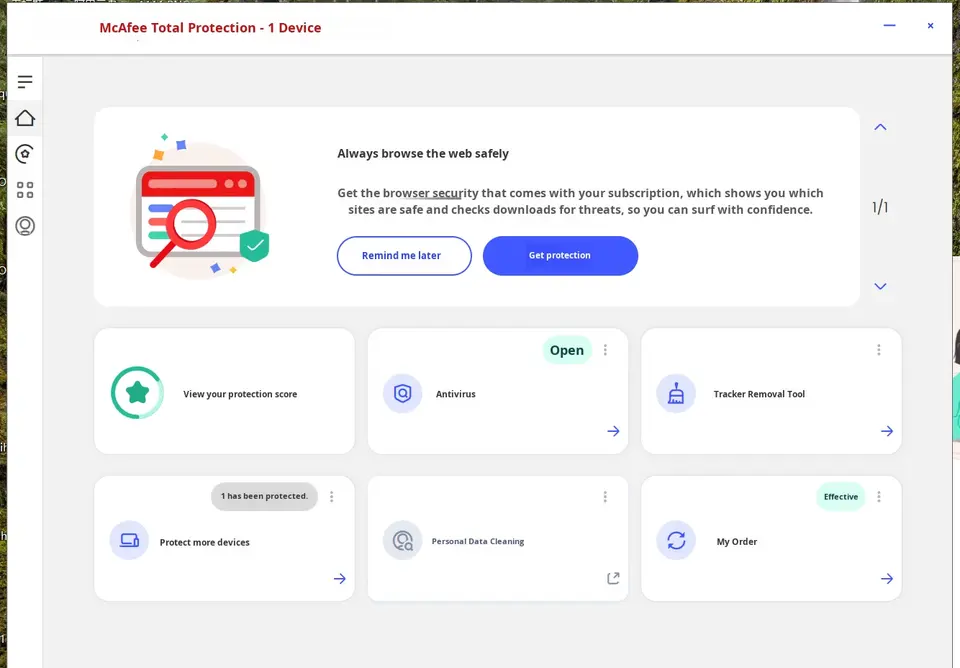Open the My Order three-dot menu

879,497
